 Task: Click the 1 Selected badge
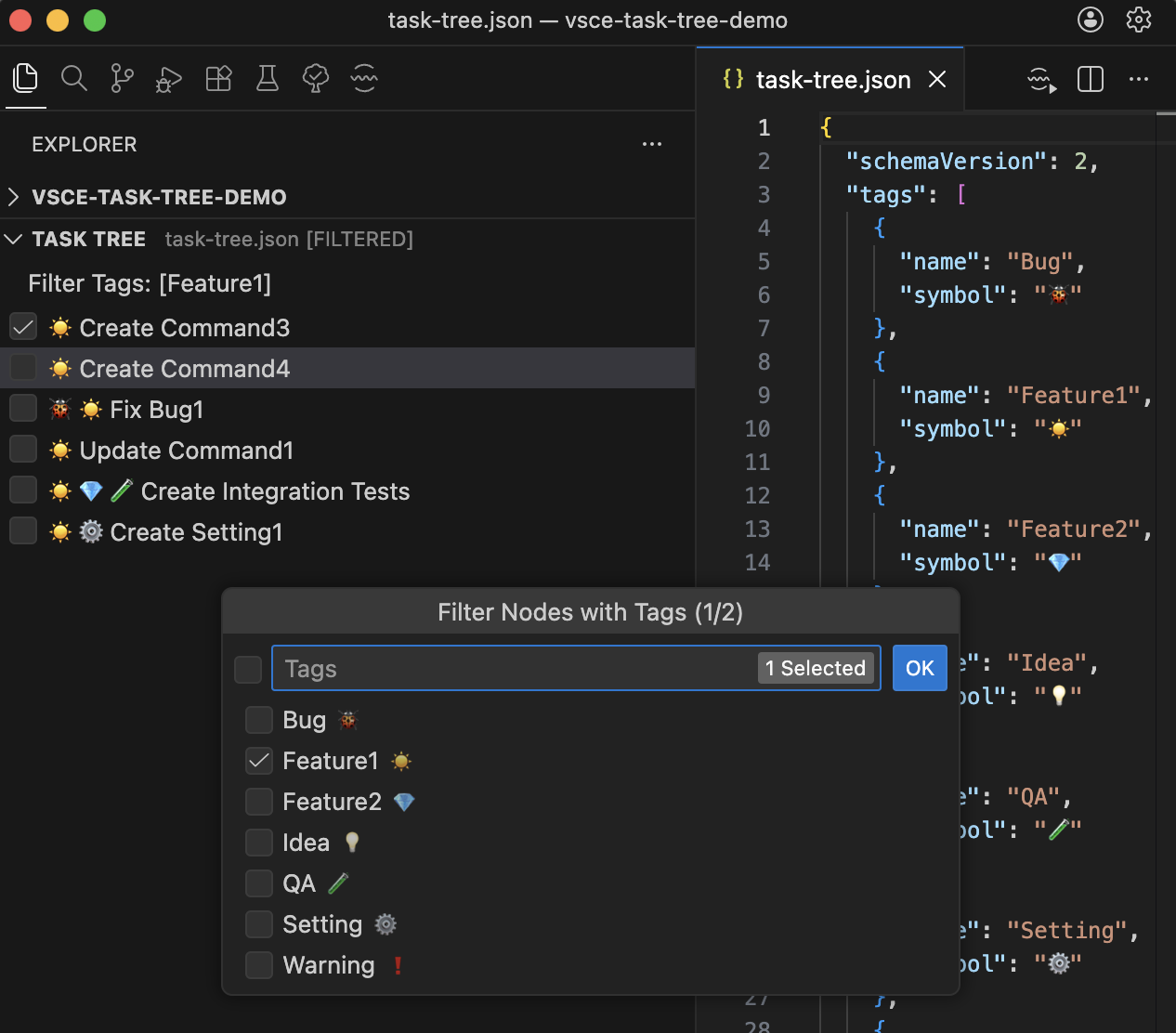816,668
